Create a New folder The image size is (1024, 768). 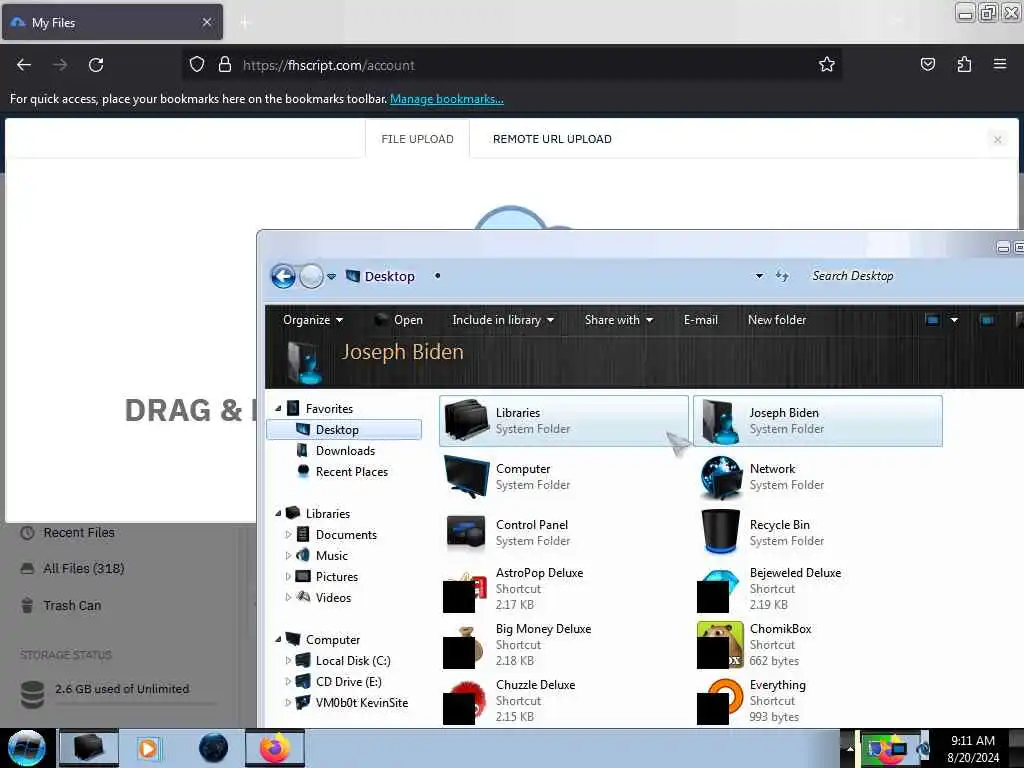(776, 320)
